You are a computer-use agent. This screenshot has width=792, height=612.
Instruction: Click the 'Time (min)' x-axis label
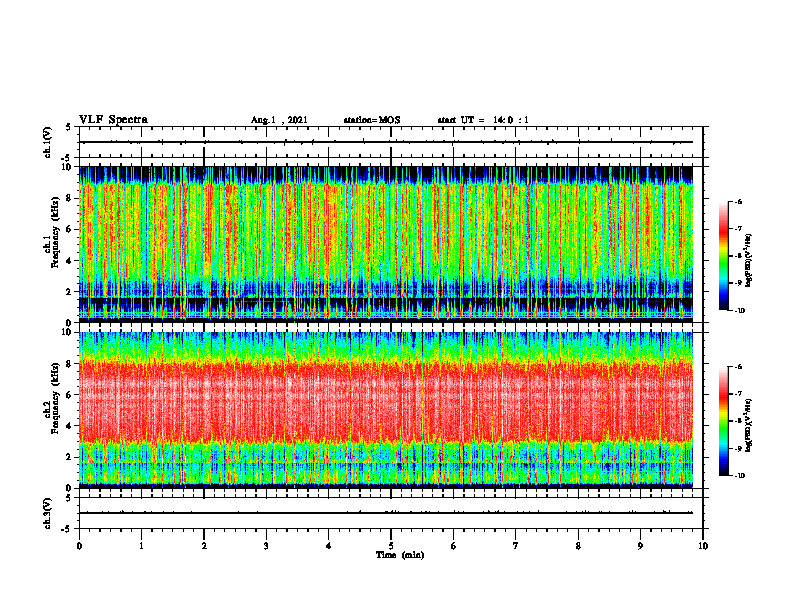[400, 555]
